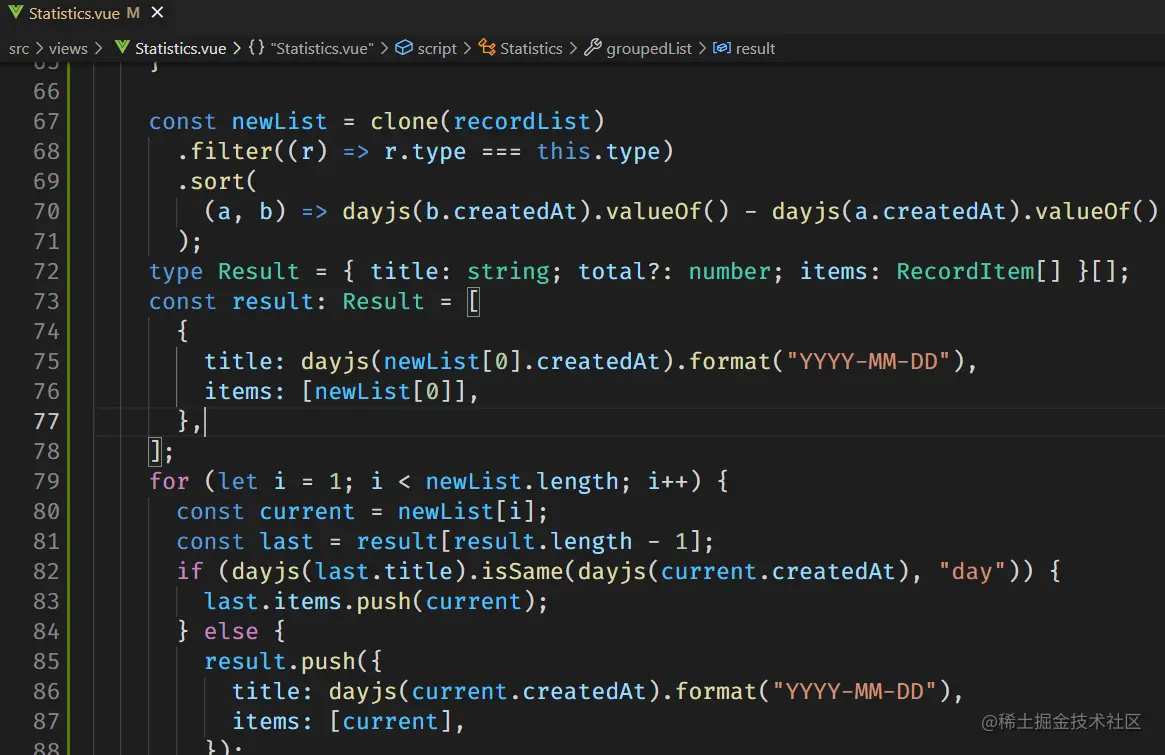
Task: Click "recordList" argument on line 67
Action: coord(522,121)
